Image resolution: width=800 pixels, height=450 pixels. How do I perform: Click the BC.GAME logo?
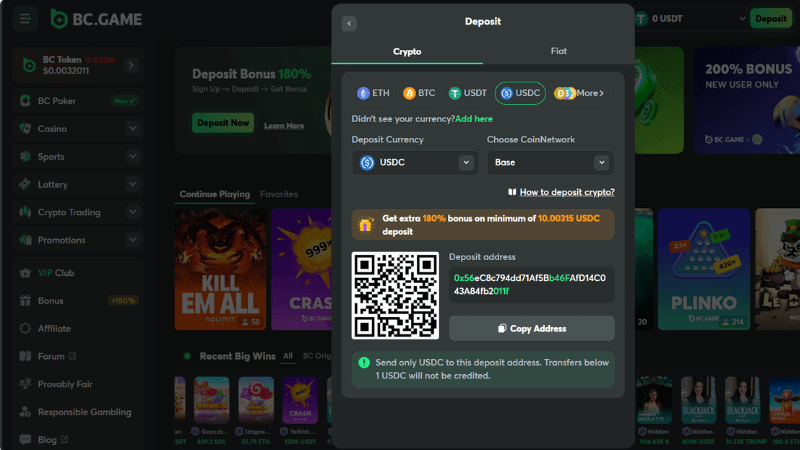96,19
